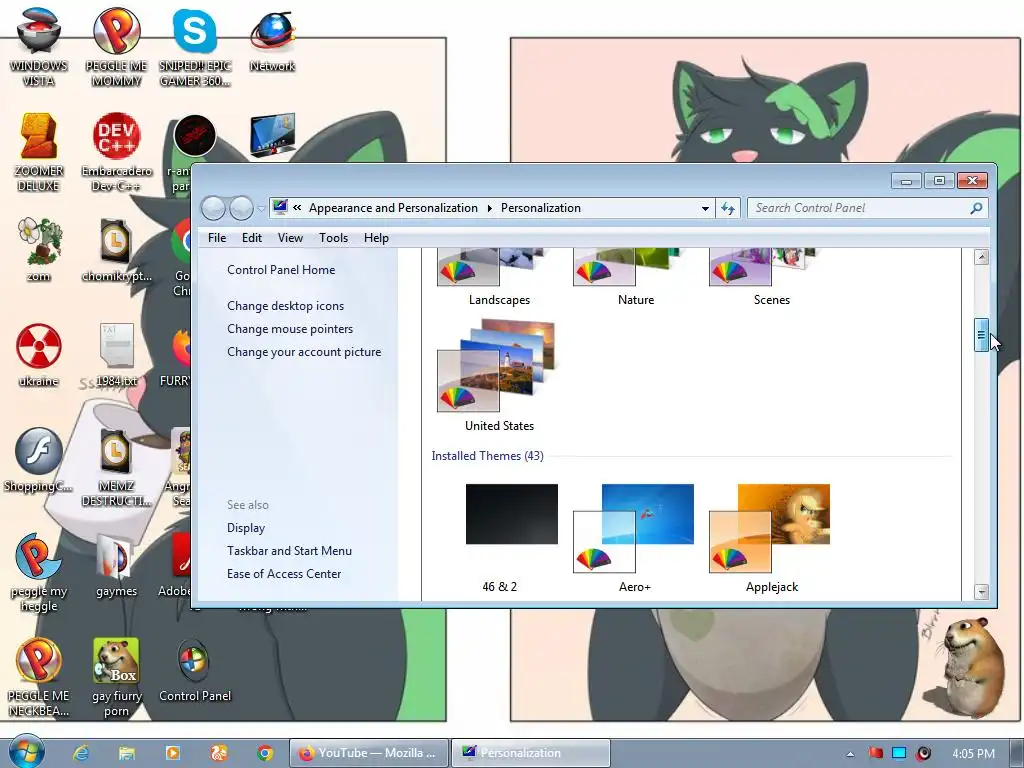Expand the arrow after Appearance and Personalization
Viewport: 1024px width, 768px height.
pyautogui.click(x=490, y=208)
